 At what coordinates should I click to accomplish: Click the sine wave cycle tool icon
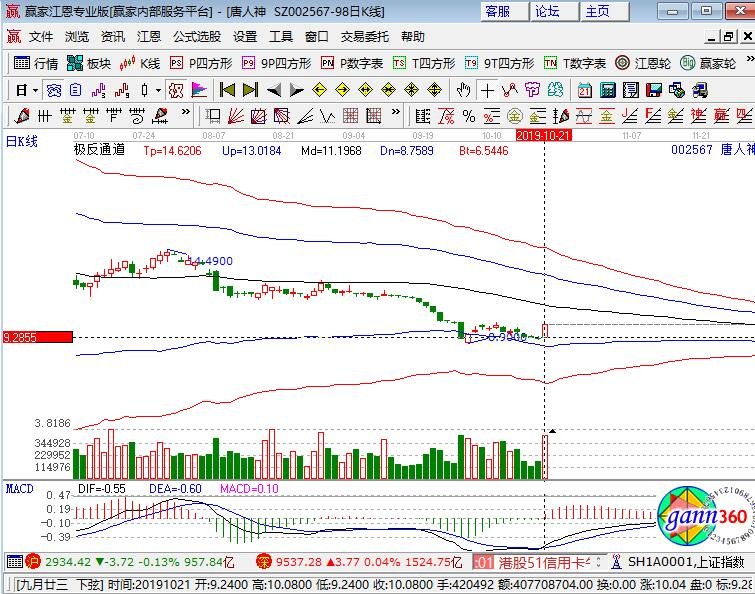(584, 116)
